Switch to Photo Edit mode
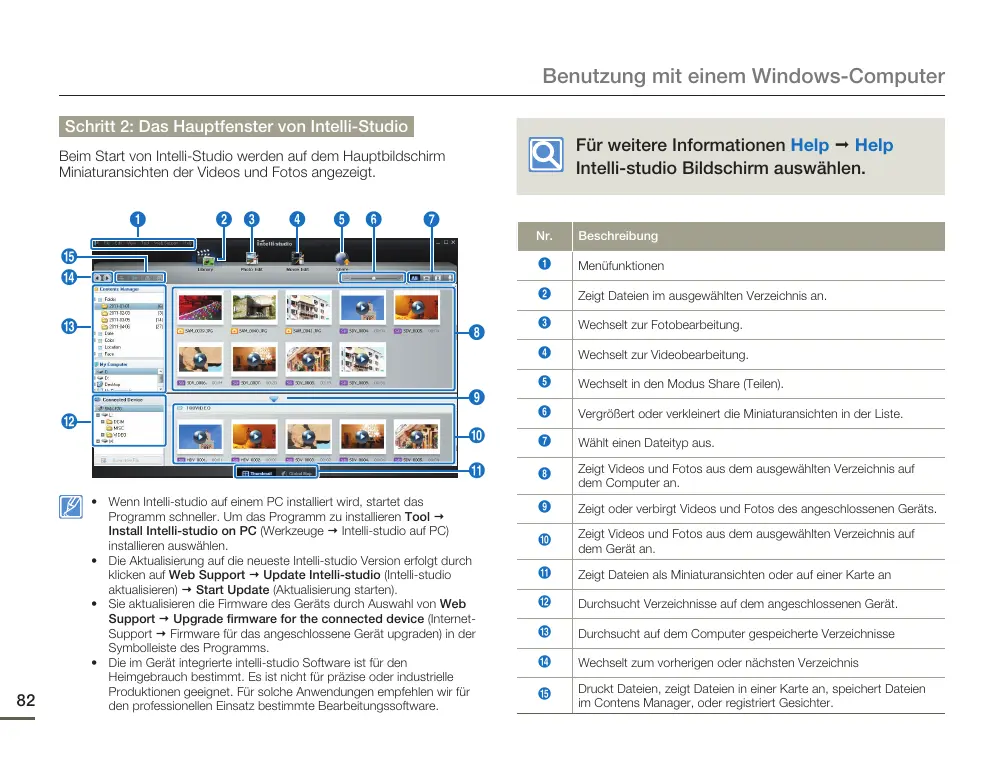 (252, 259)
